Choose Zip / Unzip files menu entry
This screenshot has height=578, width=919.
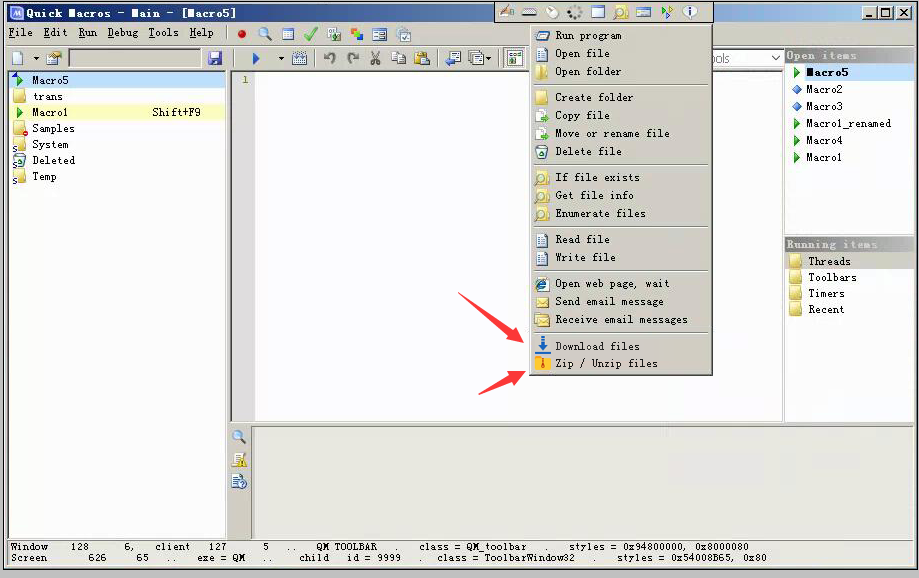point(606,364)
